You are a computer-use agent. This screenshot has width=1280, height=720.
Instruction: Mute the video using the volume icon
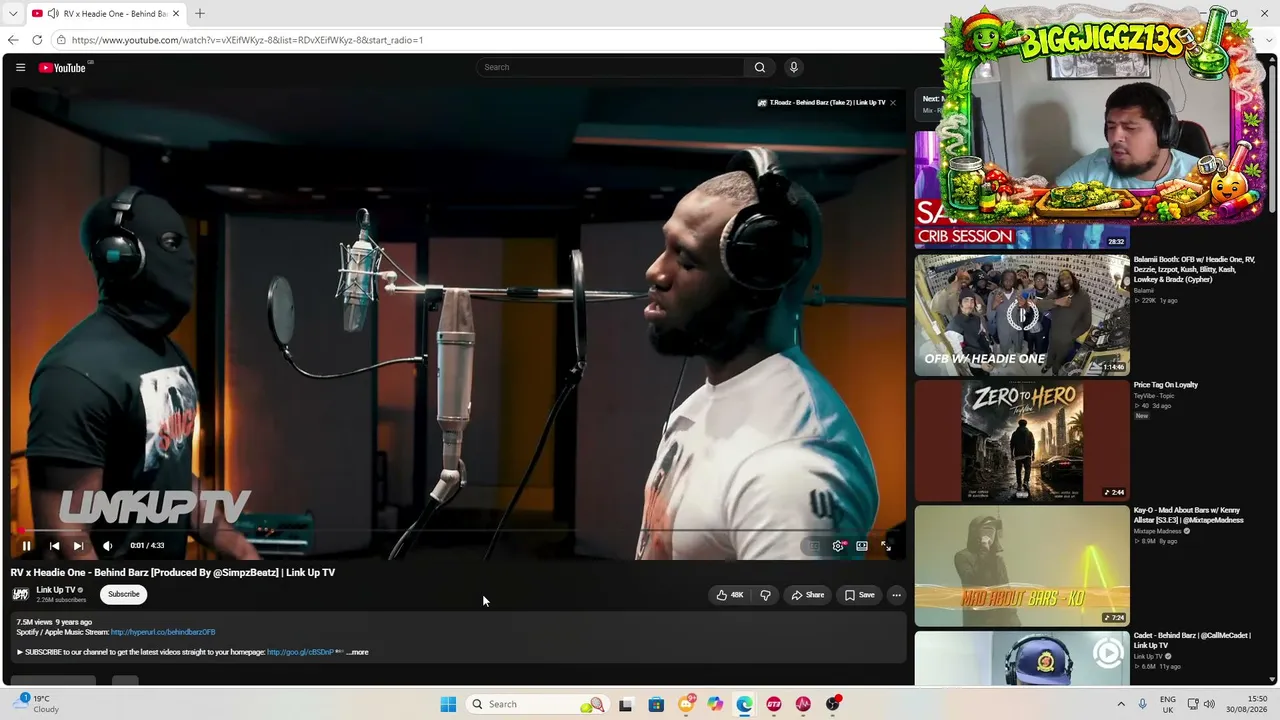click(x=108, y=546)
